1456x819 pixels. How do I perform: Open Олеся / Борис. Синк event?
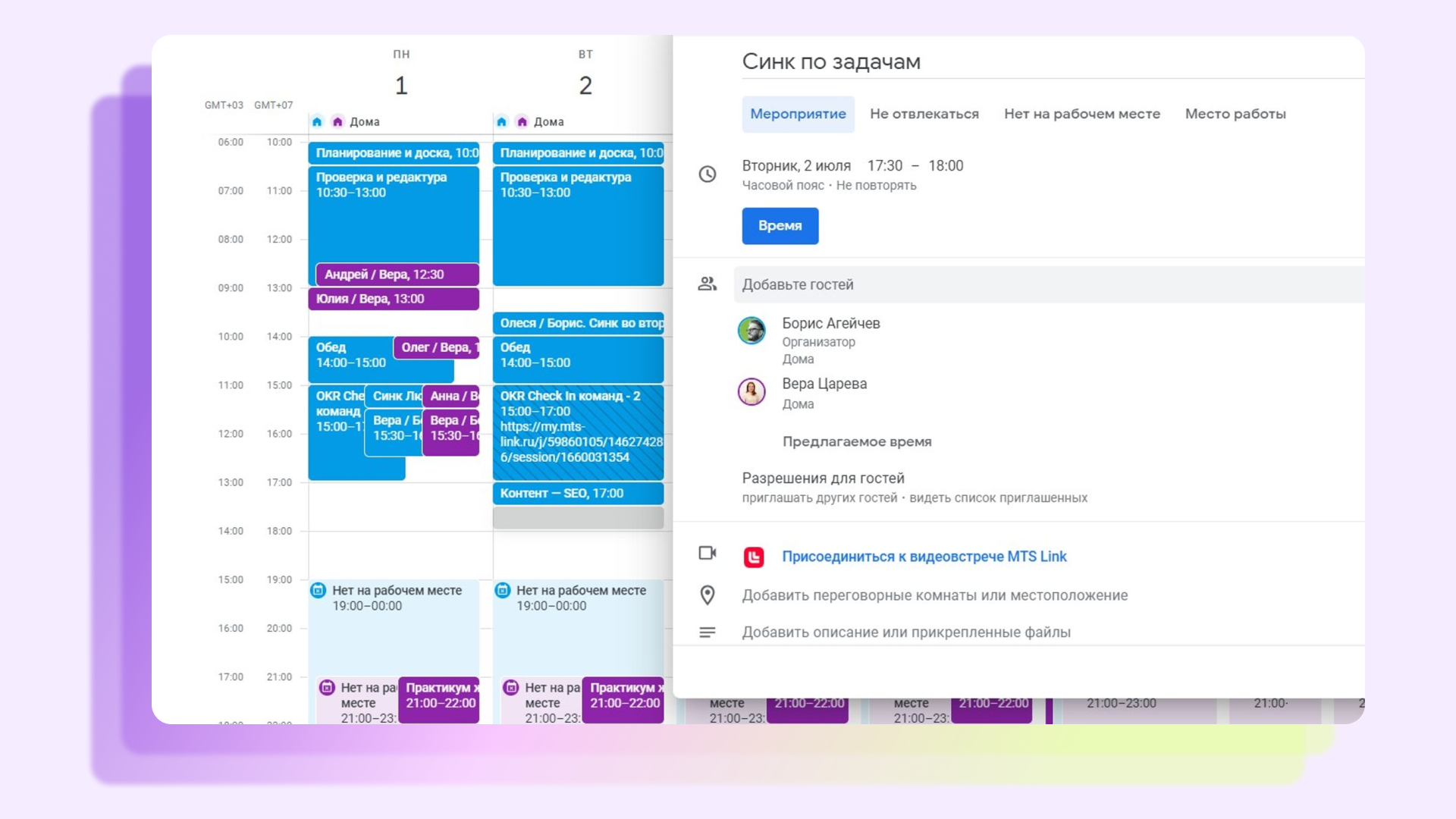point(578,323)
